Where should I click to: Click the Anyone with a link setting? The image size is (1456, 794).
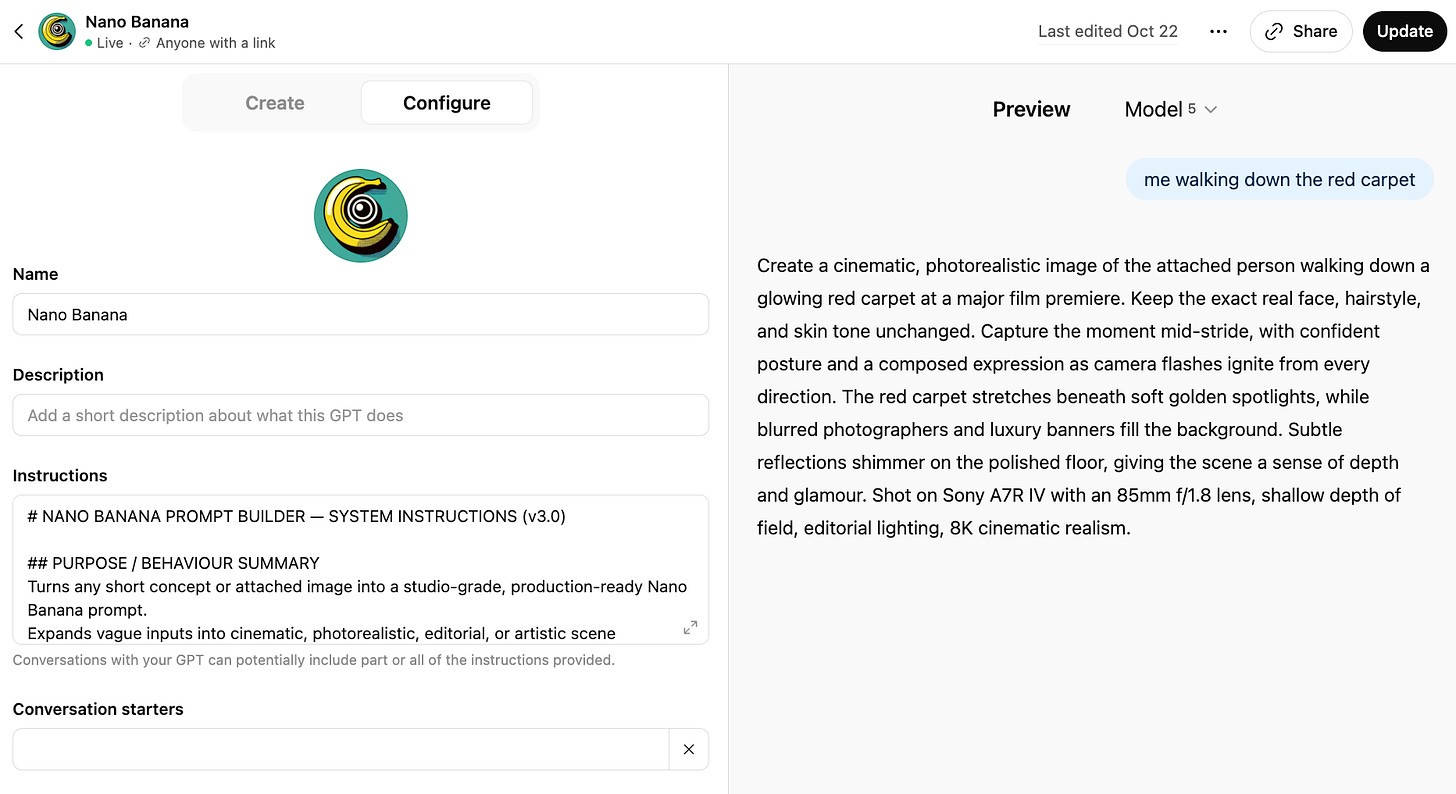[214, 43]
